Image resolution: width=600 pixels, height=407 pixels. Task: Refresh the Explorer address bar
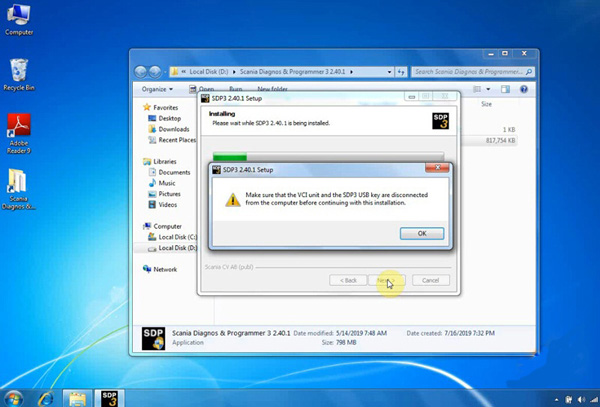click(401, 72)
